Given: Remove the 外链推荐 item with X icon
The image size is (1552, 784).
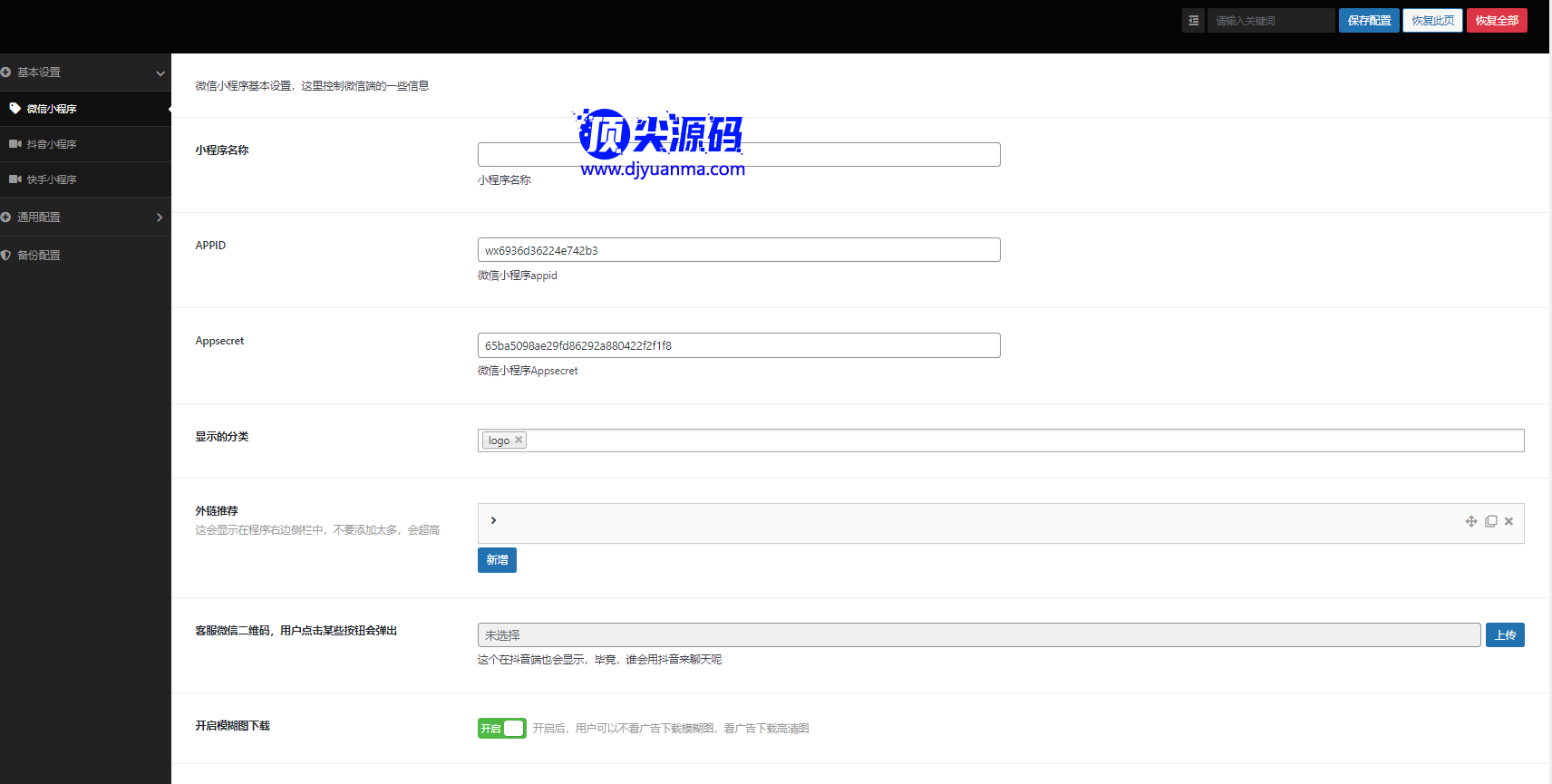Looking at the screenshot, I should tap(1508, 521).
